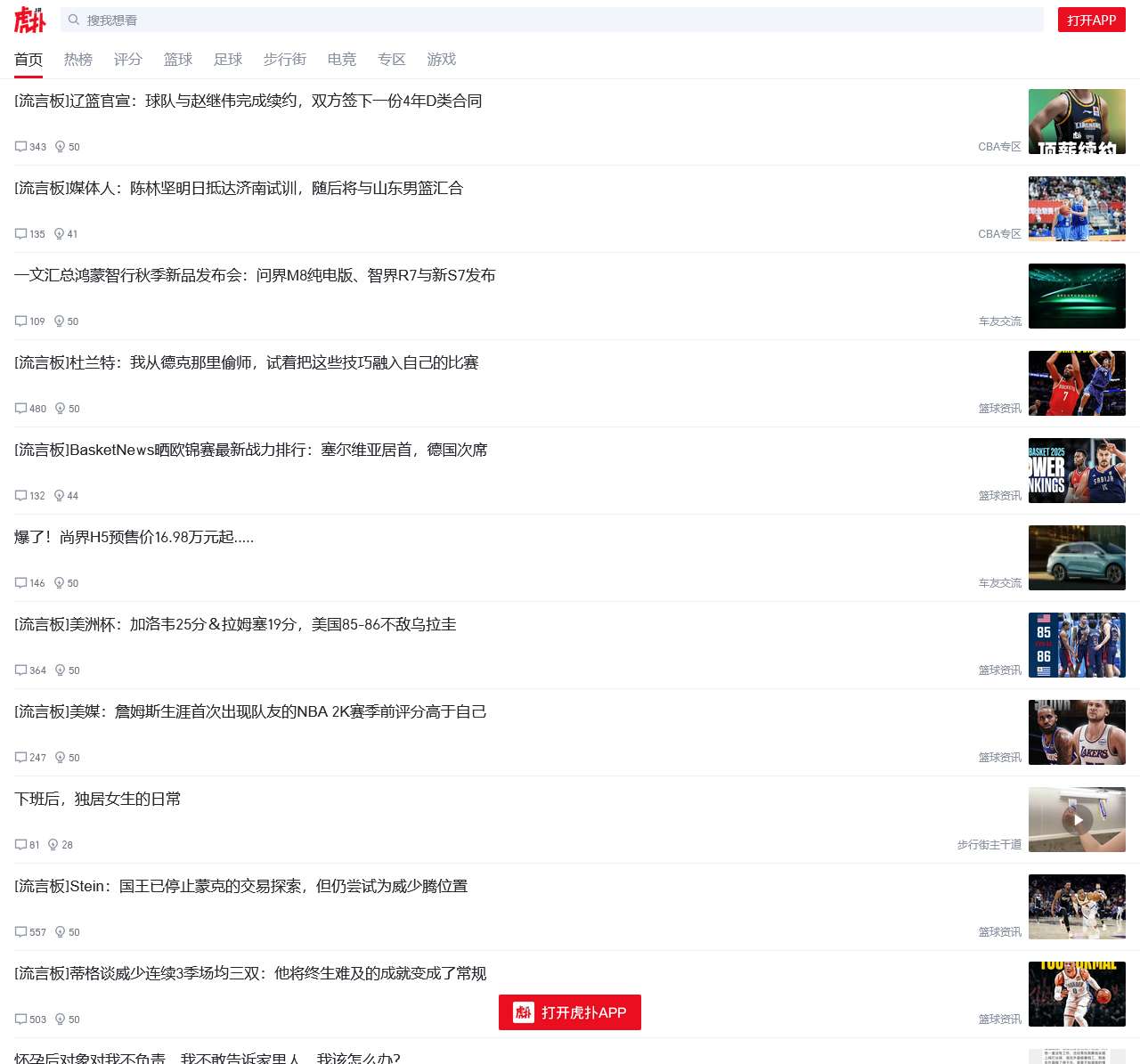This screenshot has height=1064, width=1140.
Task: Switch to the 游戏 tab
Action: coord(441,60)
